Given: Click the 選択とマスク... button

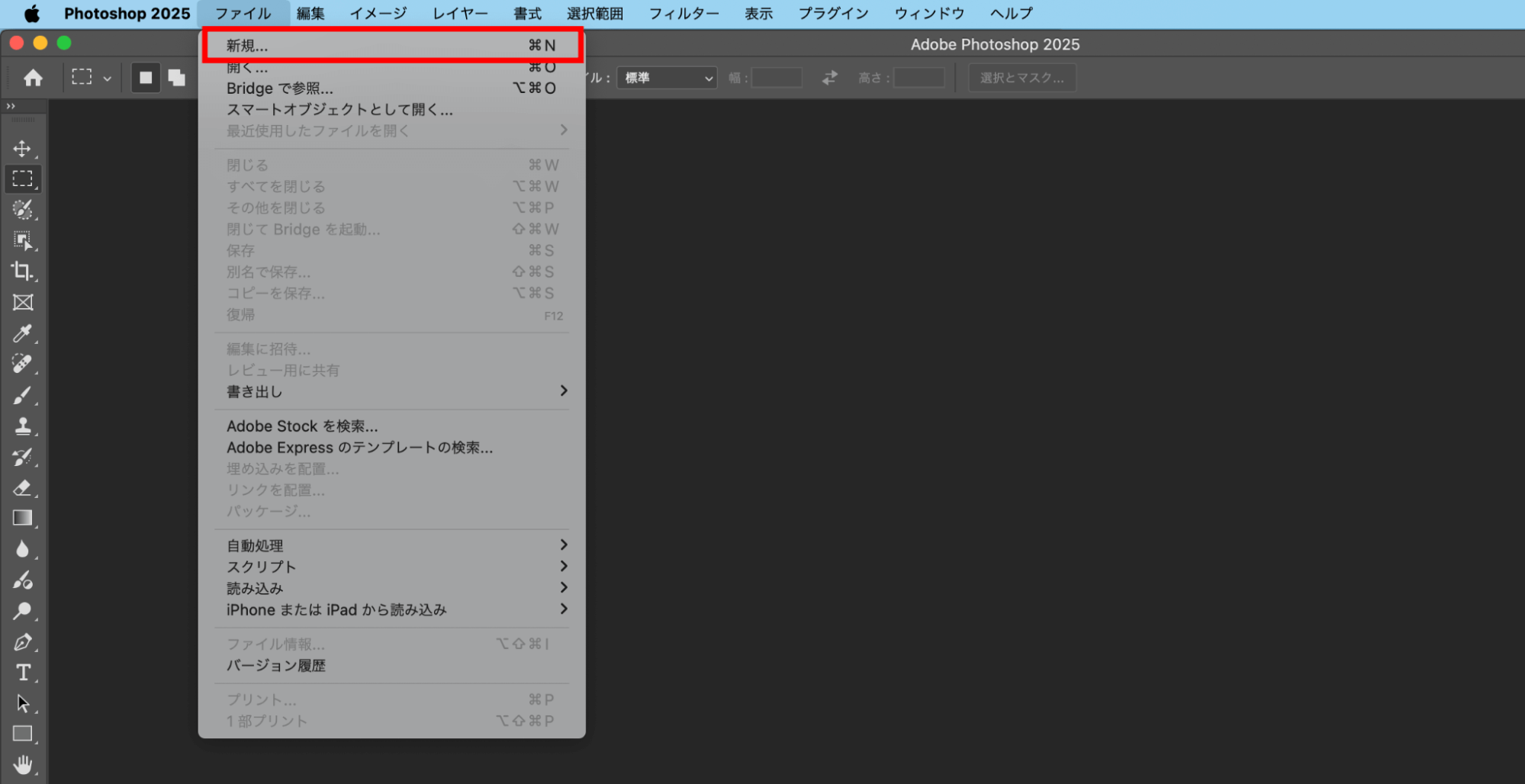Looking at the screenshot, I should tap(1022, 78).
